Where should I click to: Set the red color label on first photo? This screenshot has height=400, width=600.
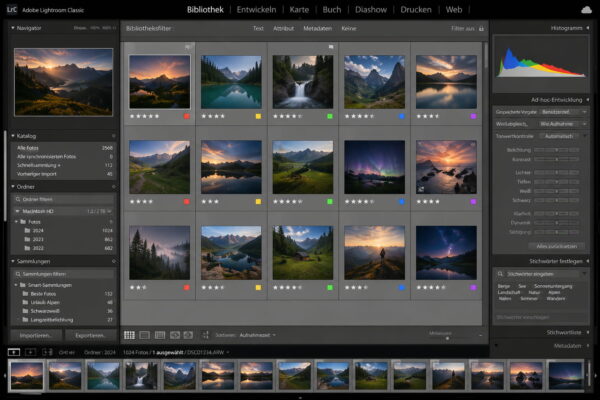[187, 116]
